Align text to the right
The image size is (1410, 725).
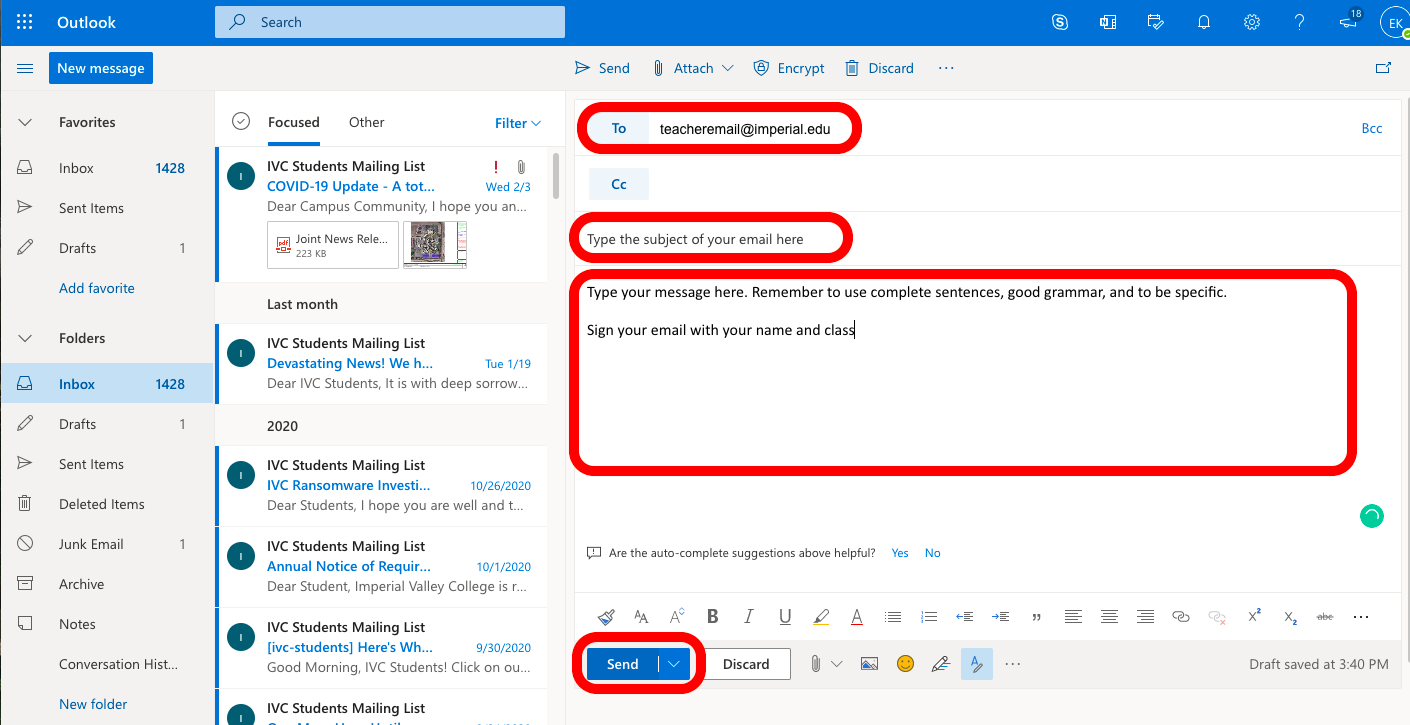(1145, 617)
